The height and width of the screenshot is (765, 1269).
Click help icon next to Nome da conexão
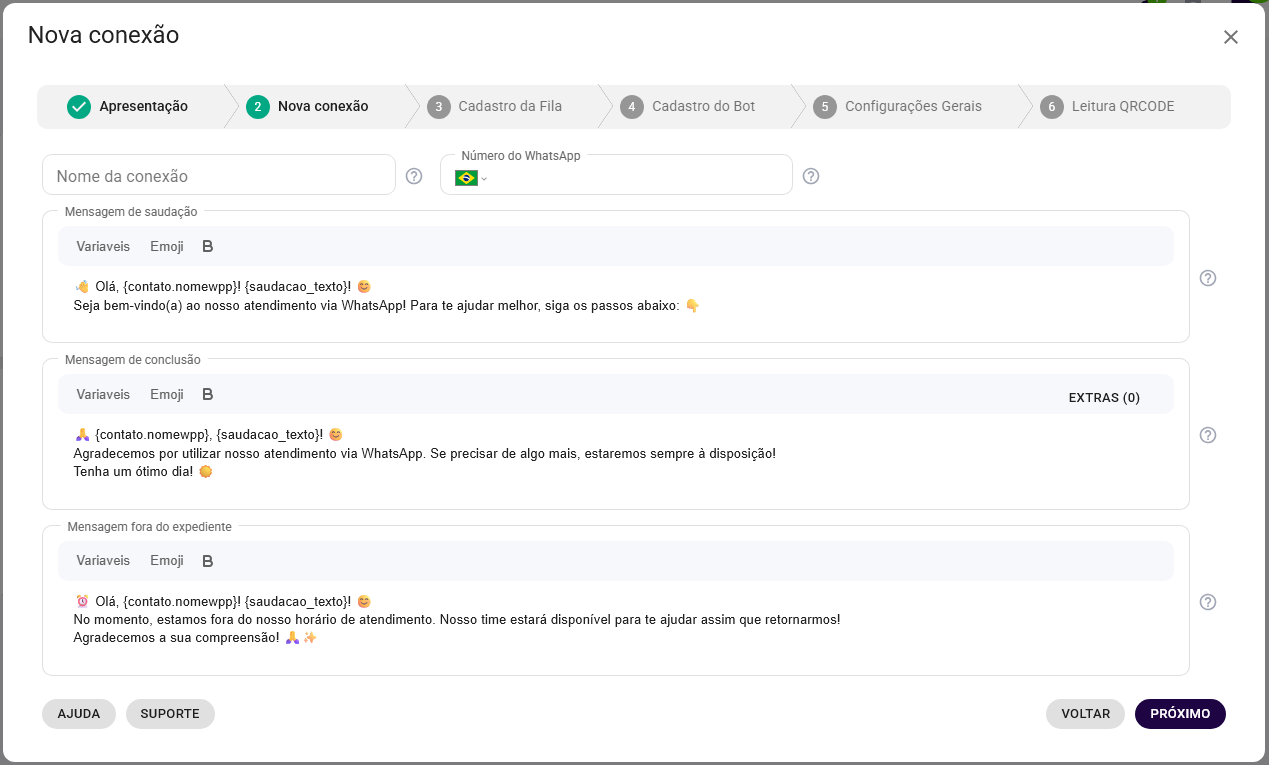(414, 176)
